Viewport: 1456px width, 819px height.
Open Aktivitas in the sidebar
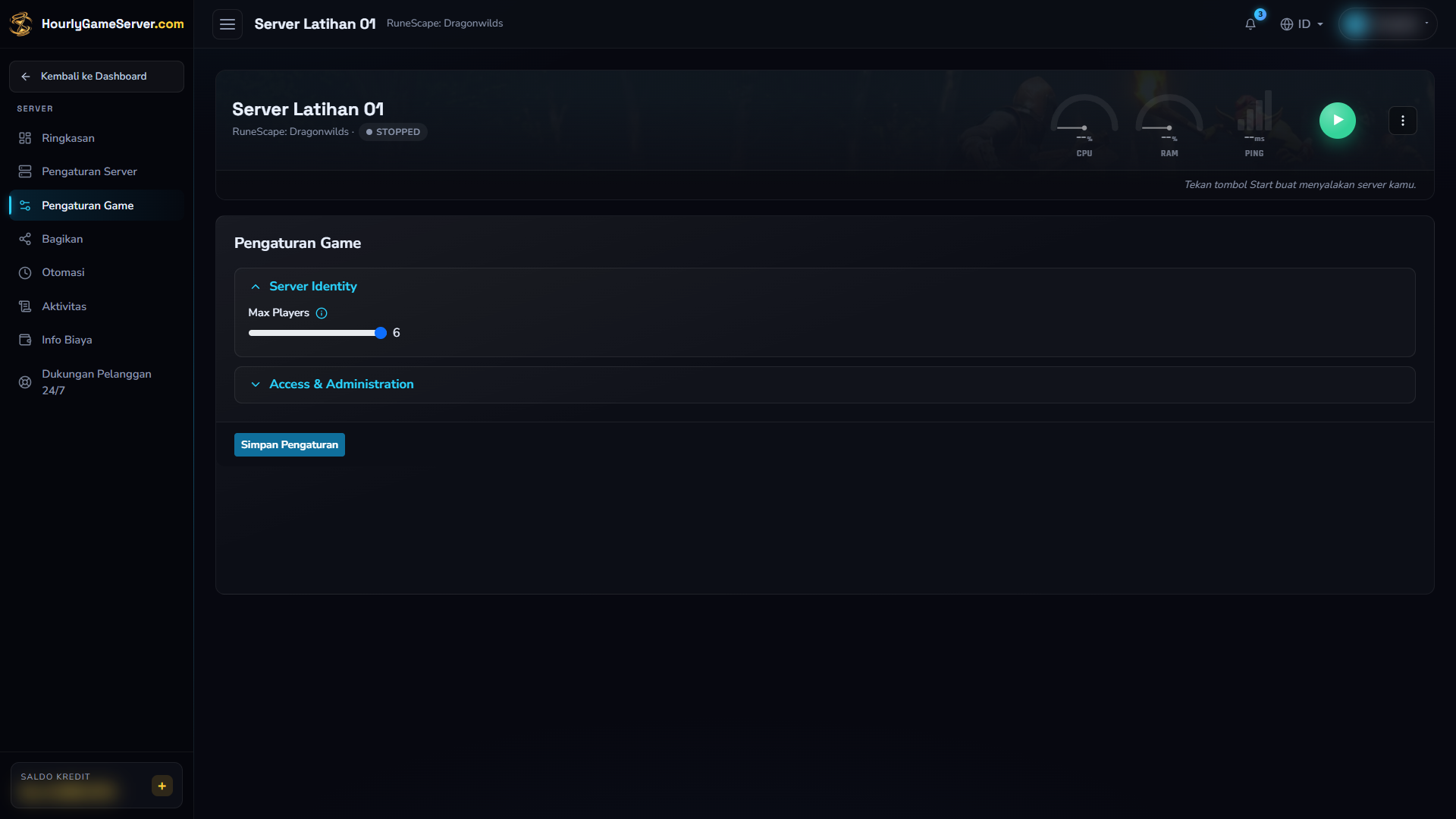pos(96,306)
